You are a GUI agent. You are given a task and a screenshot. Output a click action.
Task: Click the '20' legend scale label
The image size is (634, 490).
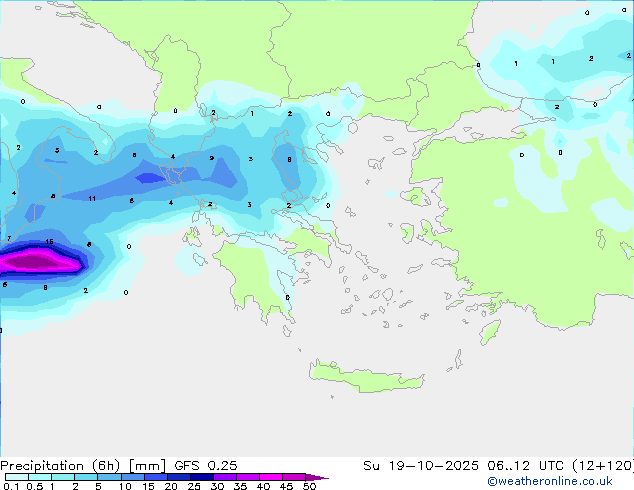[171, 486]
